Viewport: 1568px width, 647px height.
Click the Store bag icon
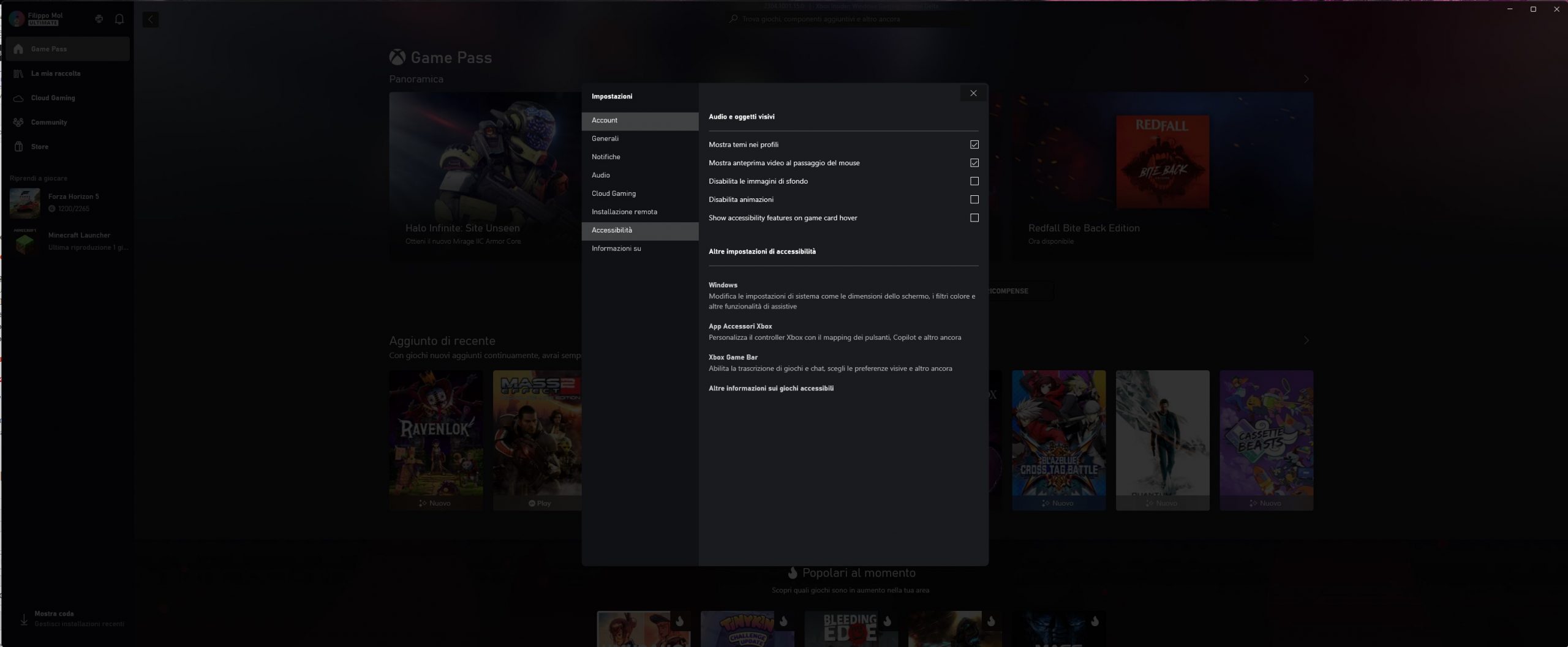pos(18,147)
